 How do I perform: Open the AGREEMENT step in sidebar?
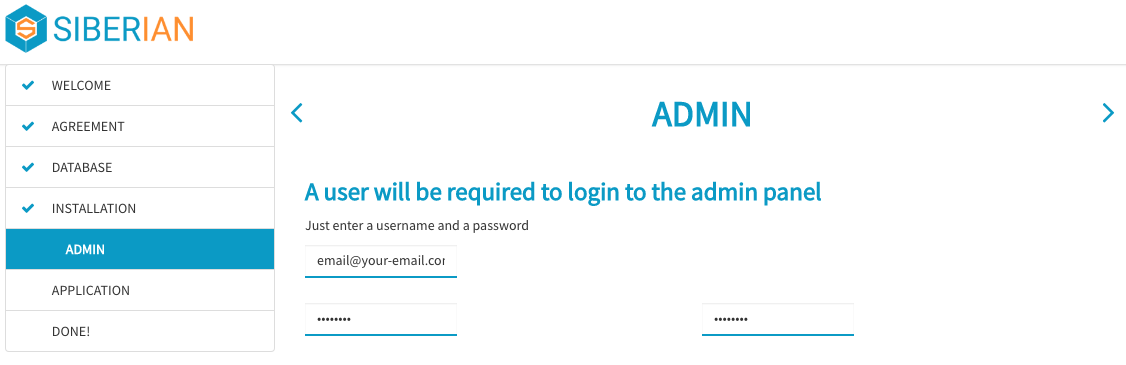click(x=140, y=126)
